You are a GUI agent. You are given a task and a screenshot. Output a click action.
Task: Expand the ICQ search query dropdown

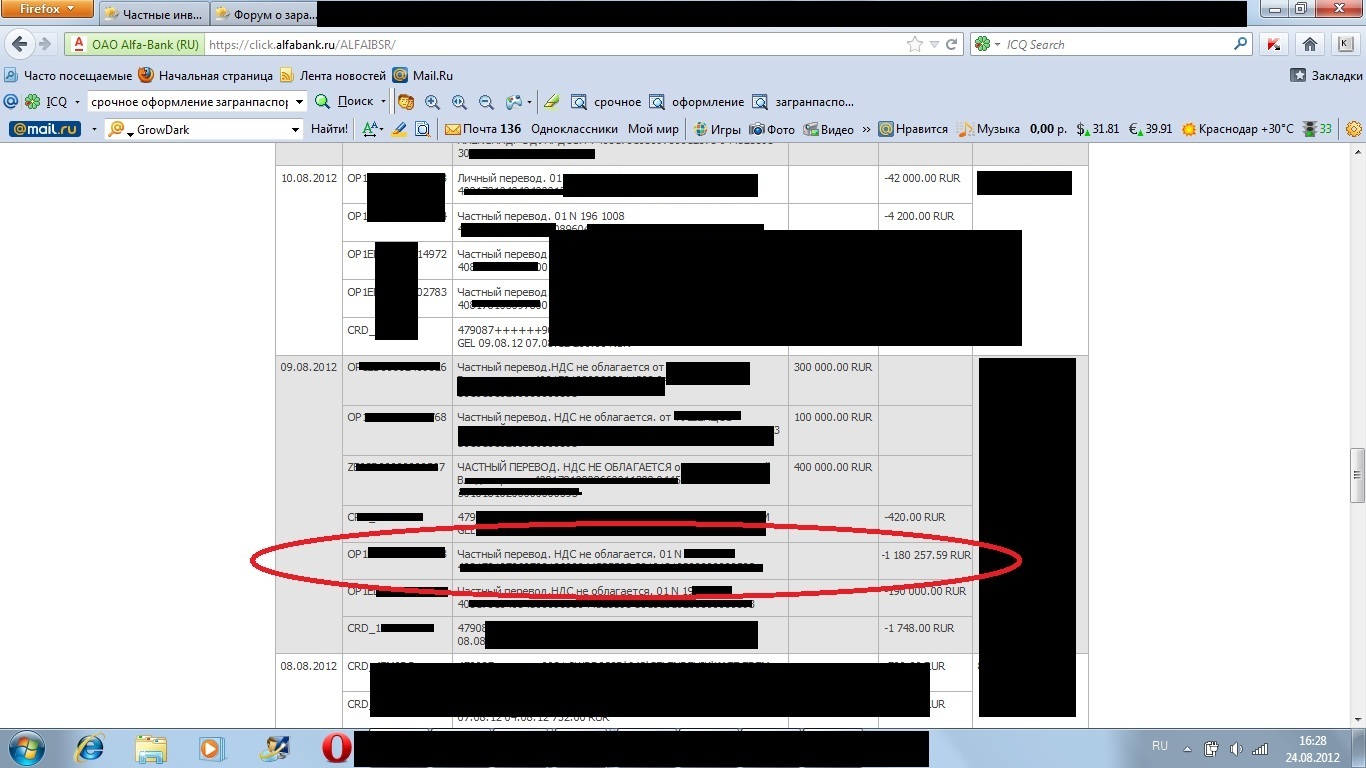[298, 102]
